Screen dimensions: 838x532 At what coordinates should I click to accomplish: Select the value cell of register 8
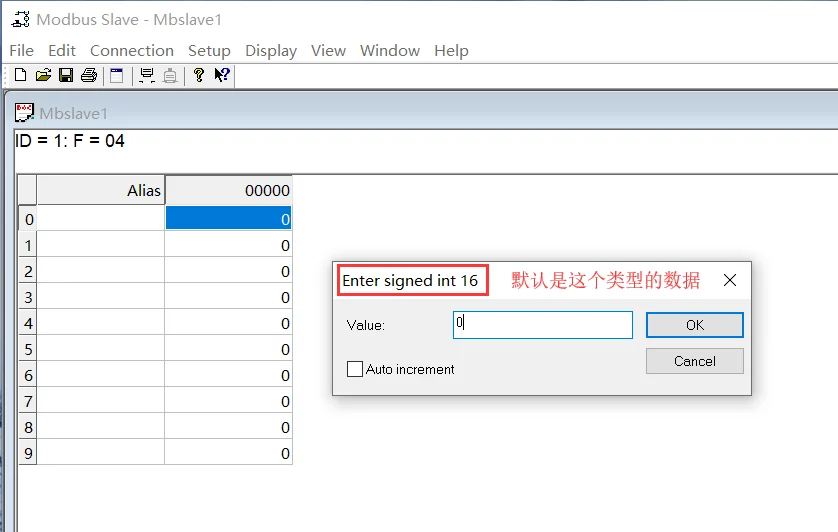[x=228, y=427]
